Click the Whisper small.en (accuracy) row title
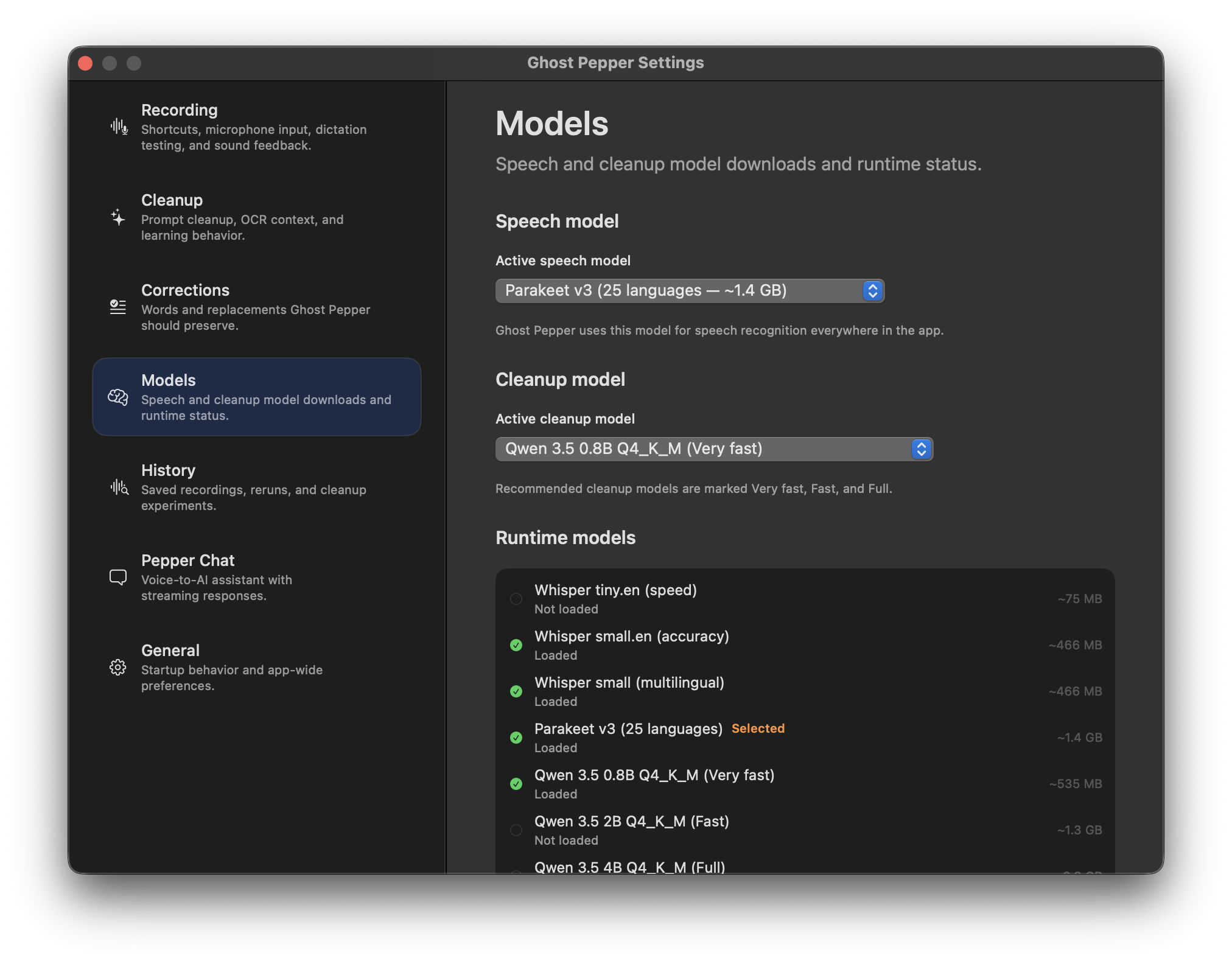Image resolution: width=1232 pixels, height=964 pixels. (x=632, y=636)
